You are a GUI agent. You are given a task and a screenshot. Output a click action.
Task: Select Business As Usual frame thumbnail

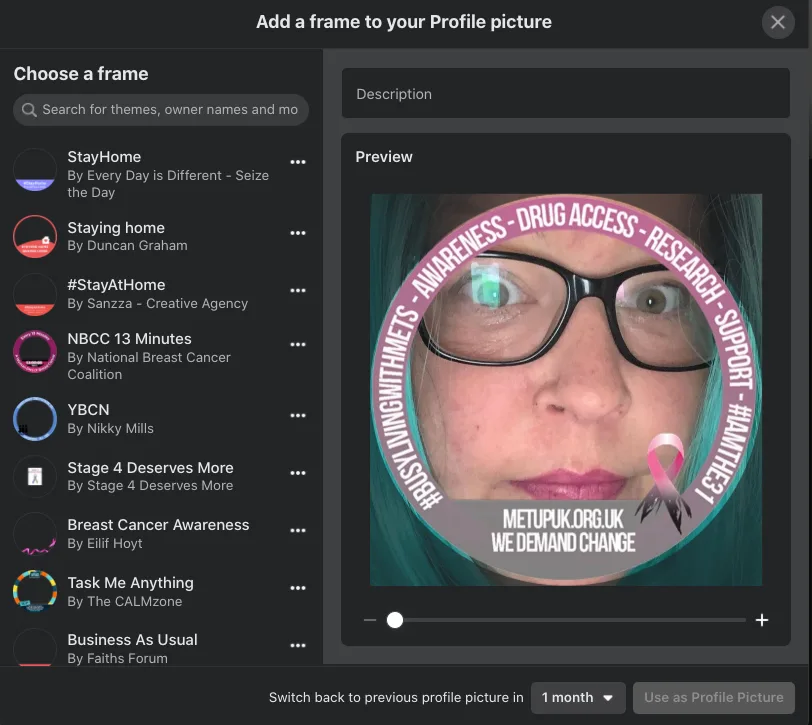coord(35,647)
